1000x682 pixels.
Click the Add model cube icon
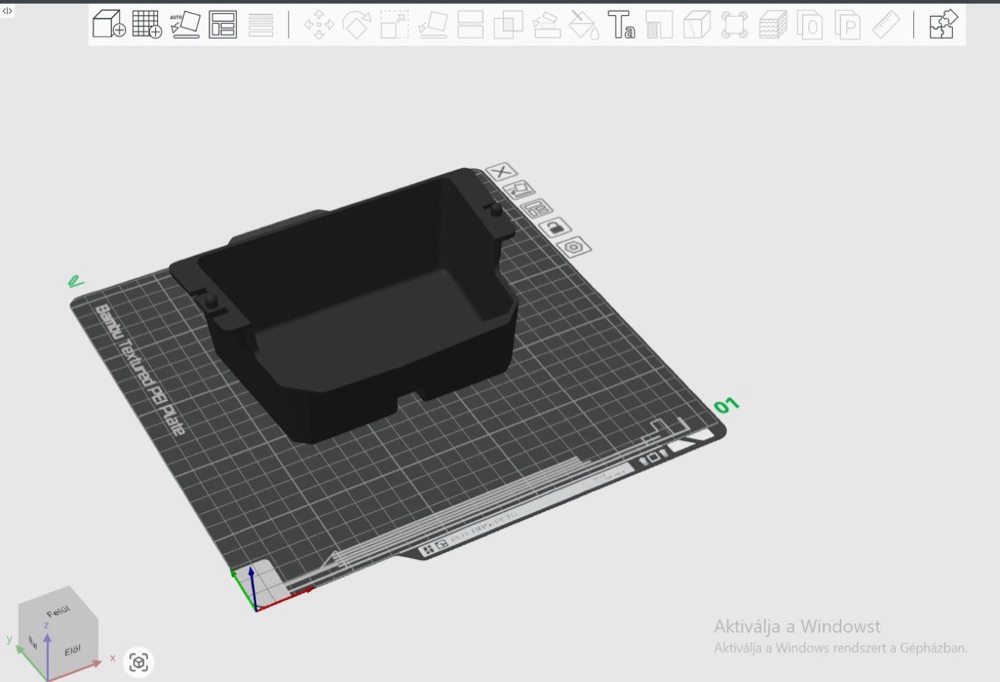coord(108,24)
